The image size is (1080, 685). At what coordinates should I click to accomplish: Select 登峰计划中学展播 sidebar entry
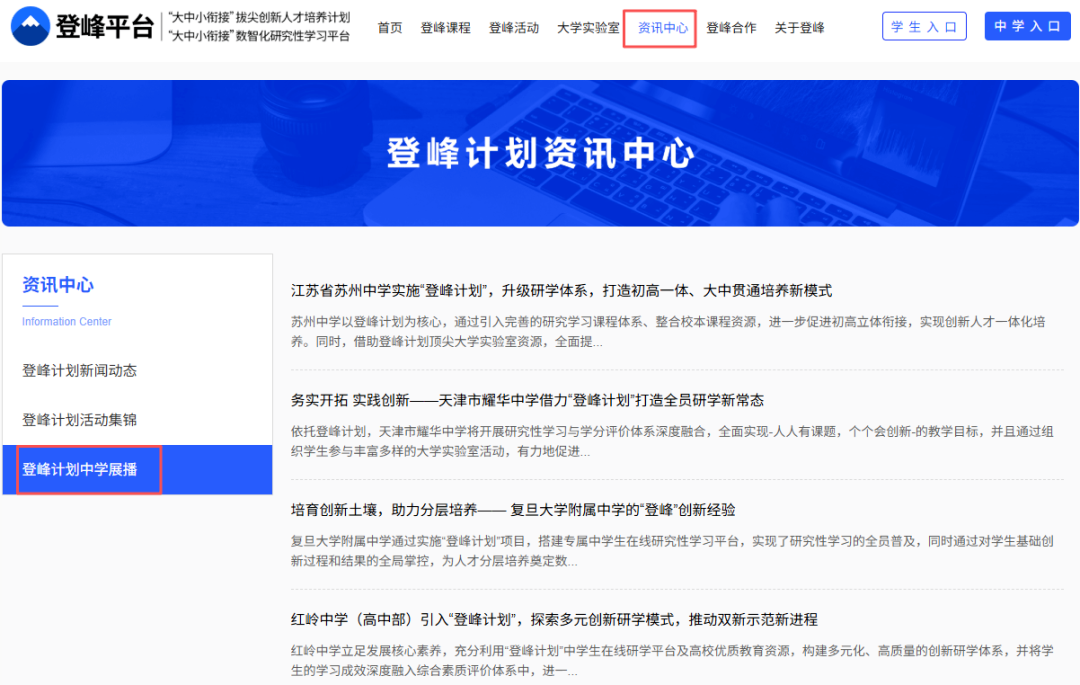[x=80, y=469]
